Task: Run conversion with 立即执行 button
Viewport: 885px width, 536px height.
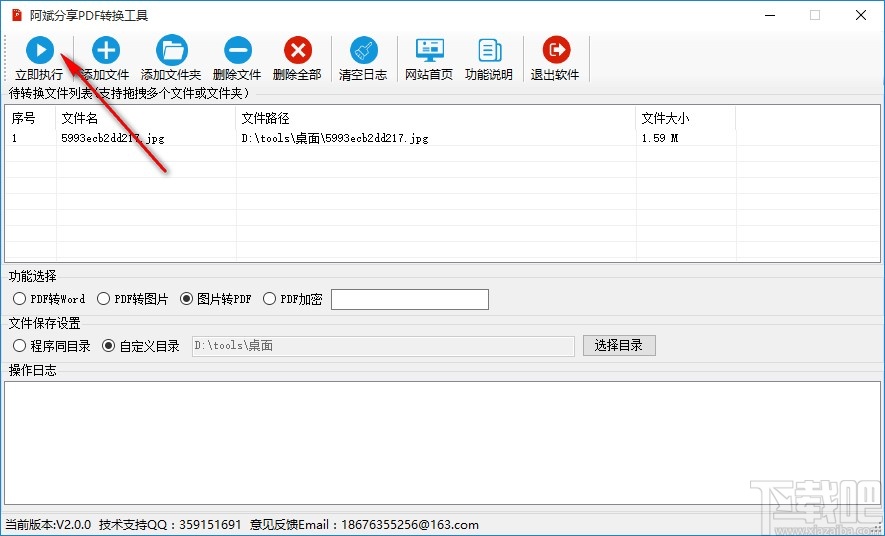Action: [39, 59]
